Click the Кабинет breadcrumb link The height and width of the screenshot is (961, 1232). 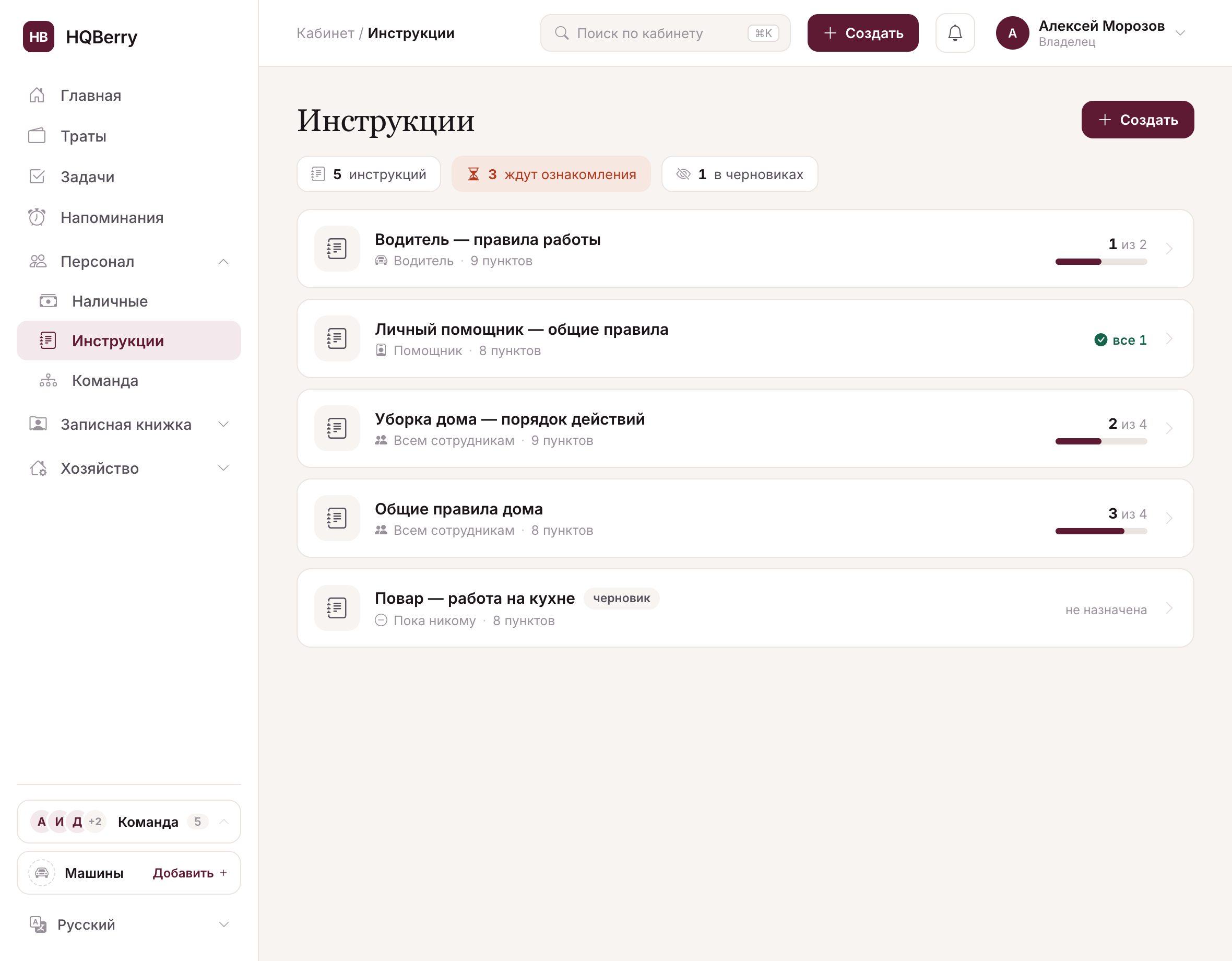coord(325,33)
